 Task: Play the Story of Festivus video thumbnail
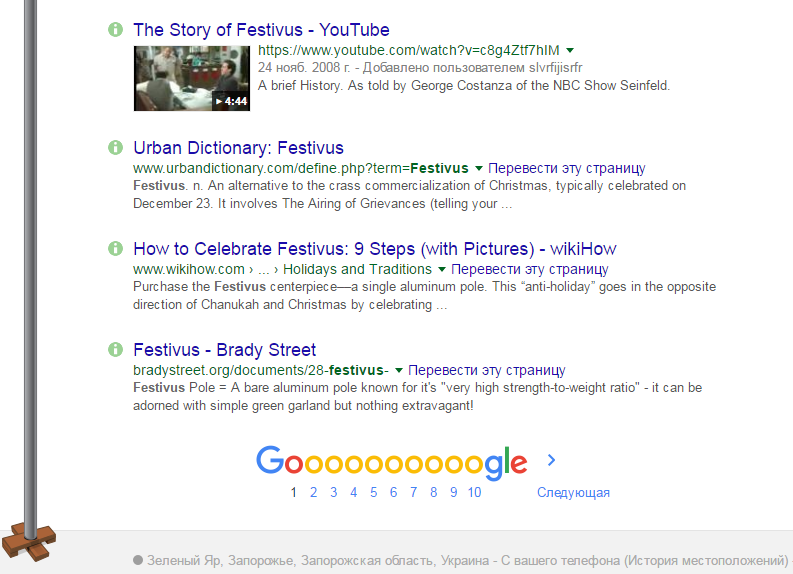[192, 78]
